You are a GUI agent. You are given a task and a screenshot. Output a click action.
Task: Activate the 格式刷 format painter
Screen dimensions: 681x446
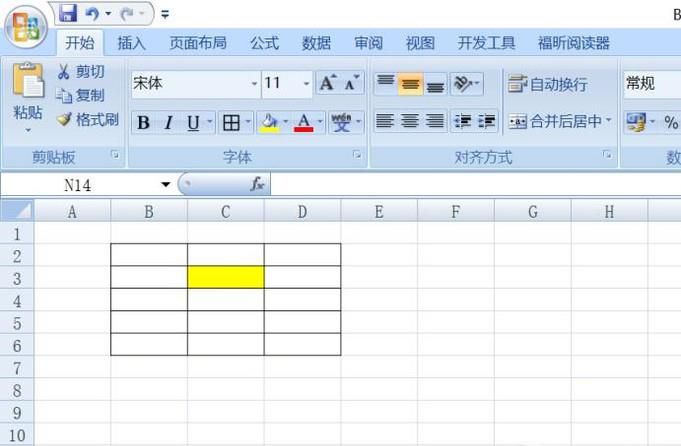click(x=88, y=119)
